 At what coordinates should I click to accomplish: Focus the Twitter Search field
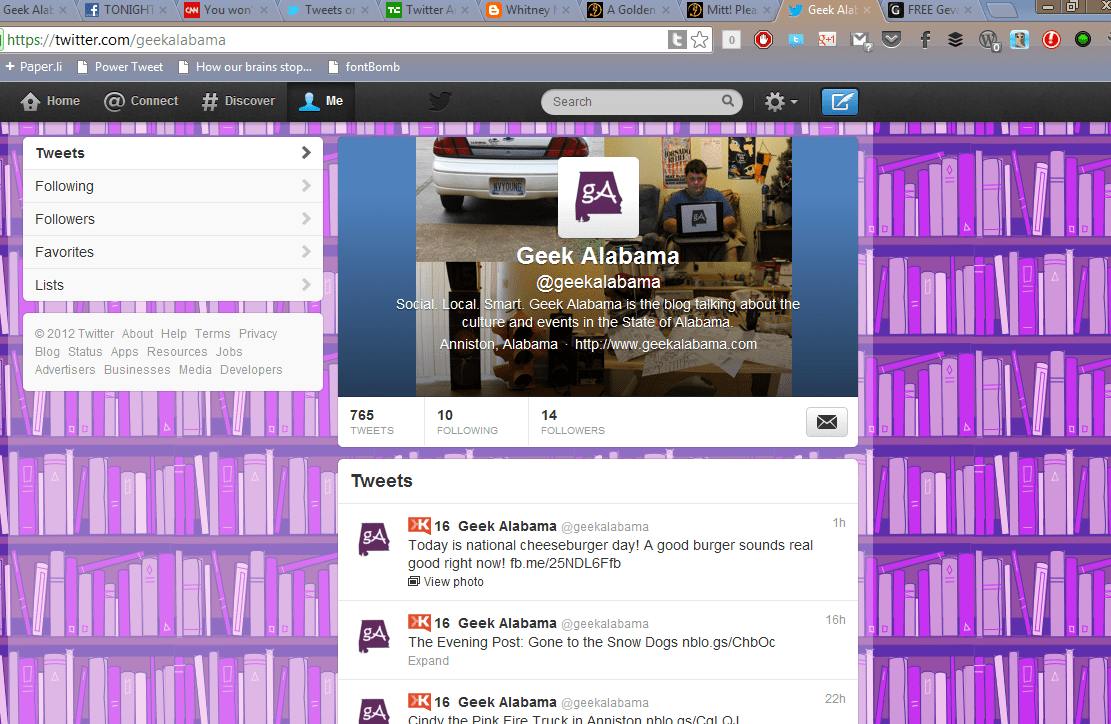[x=641, y=101]
